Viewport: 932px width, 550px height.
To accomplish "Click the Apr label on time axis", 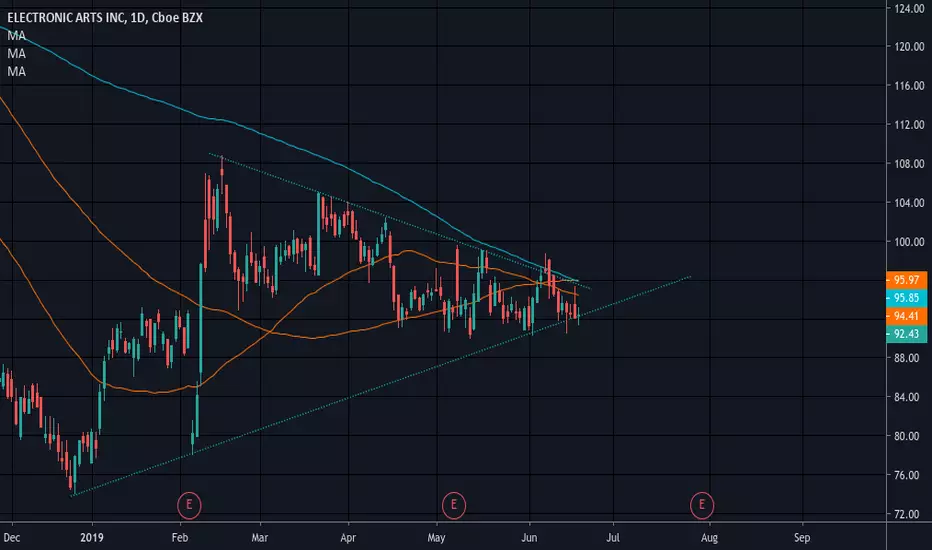I will click(348, 538).
